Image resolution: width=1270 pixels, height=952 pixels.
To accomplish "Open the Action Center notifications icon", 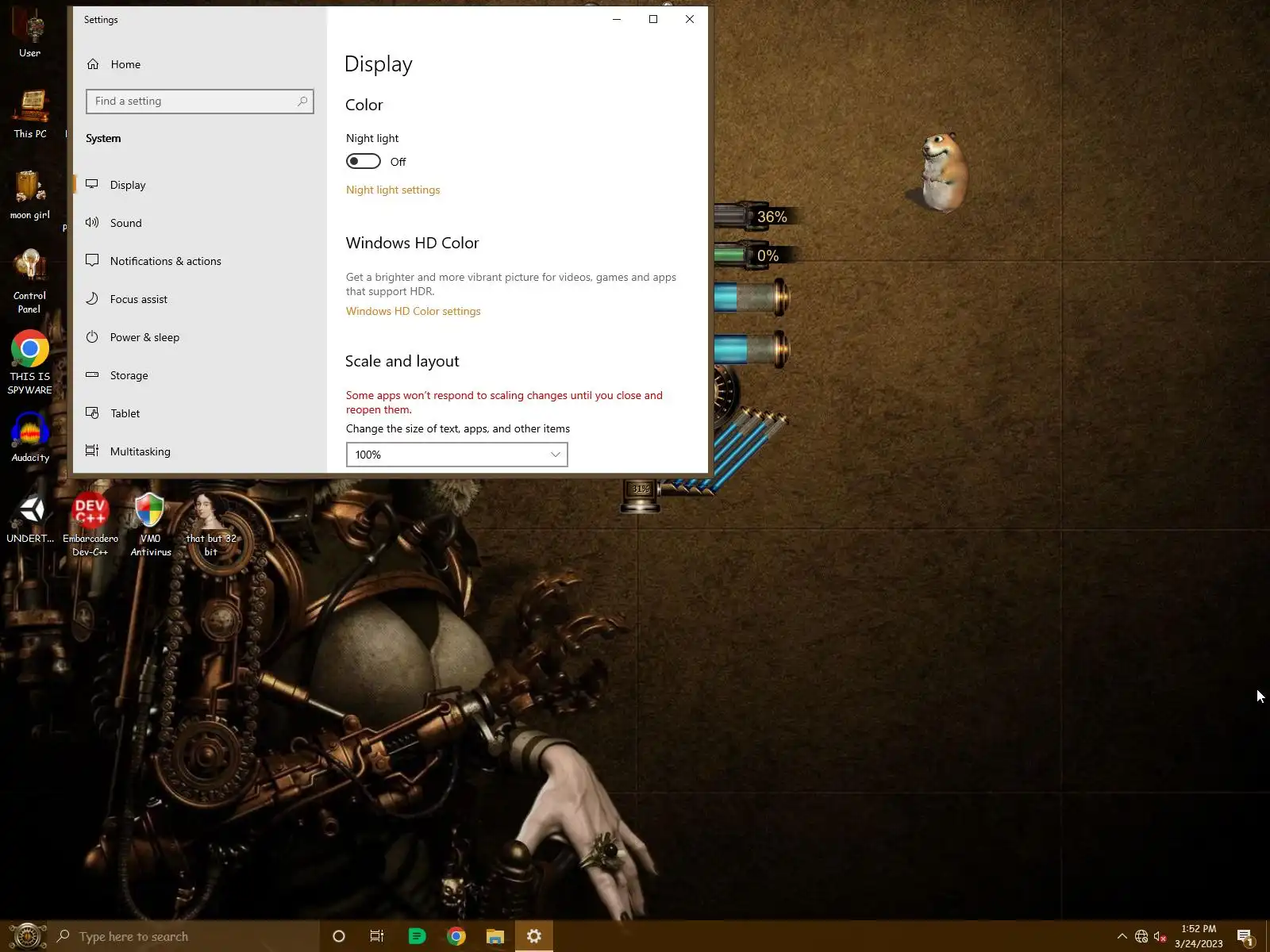I will (1245, 937).
